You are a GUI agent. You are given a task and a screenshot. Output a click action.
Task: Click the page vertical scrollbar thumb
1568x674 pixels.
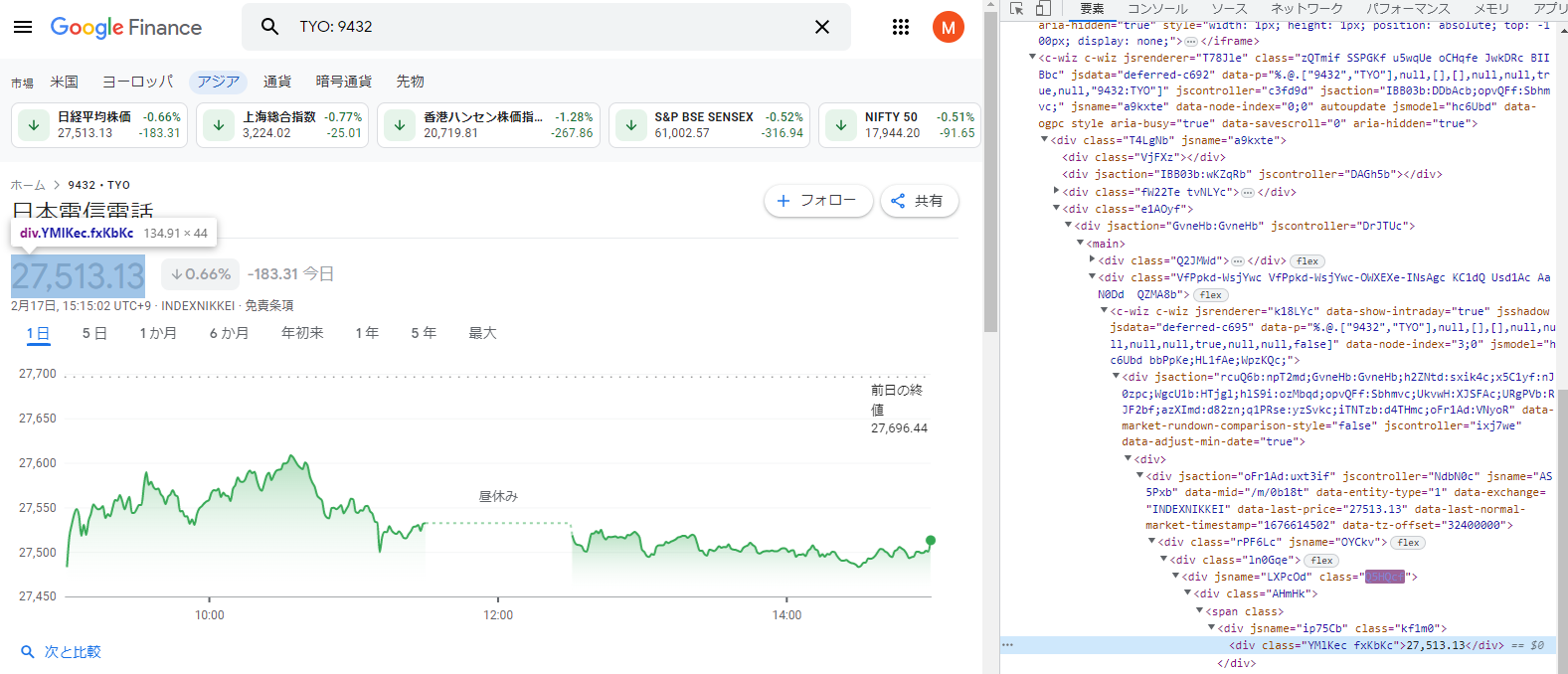pos(990,173)
